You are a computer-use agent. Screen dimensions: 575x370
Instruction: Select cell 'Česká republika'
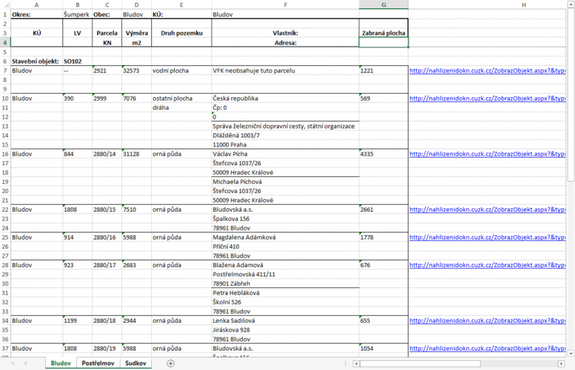(285, 98)
